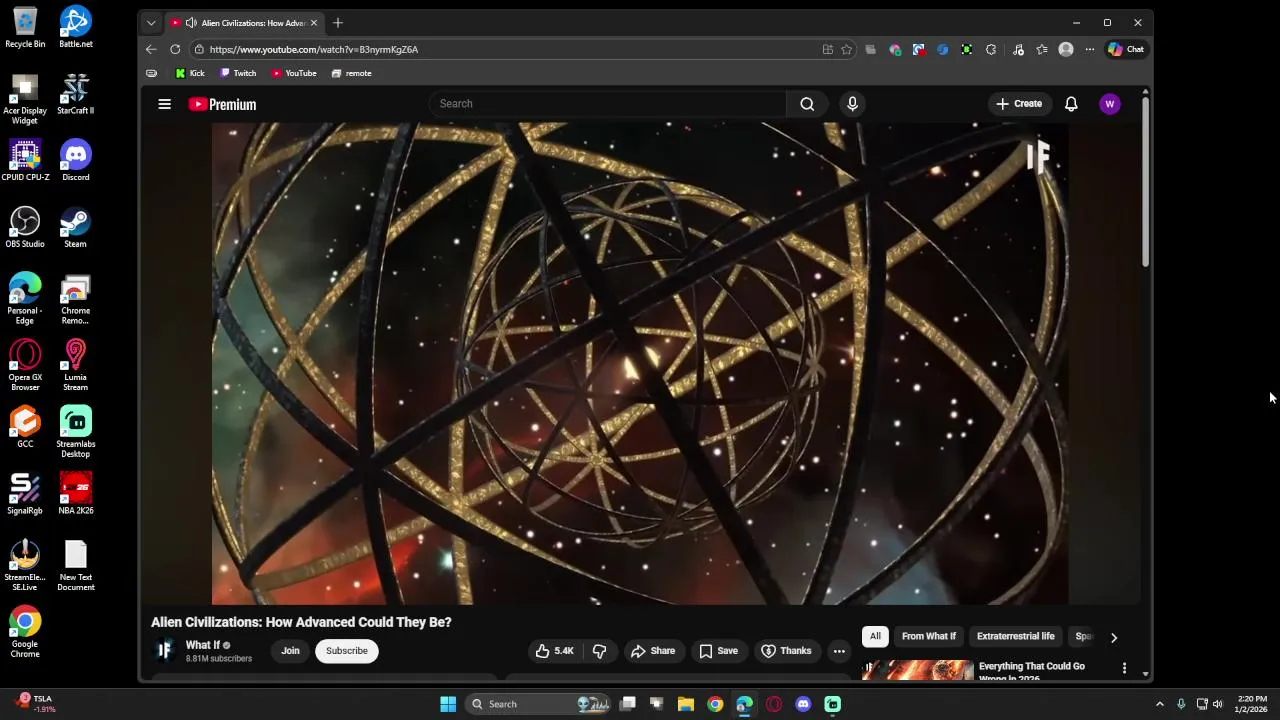This screenshot has height=720, width=1280.
Task: Show hidden system tray icons
Action: pyautogui.click(x=1159, y=704)
